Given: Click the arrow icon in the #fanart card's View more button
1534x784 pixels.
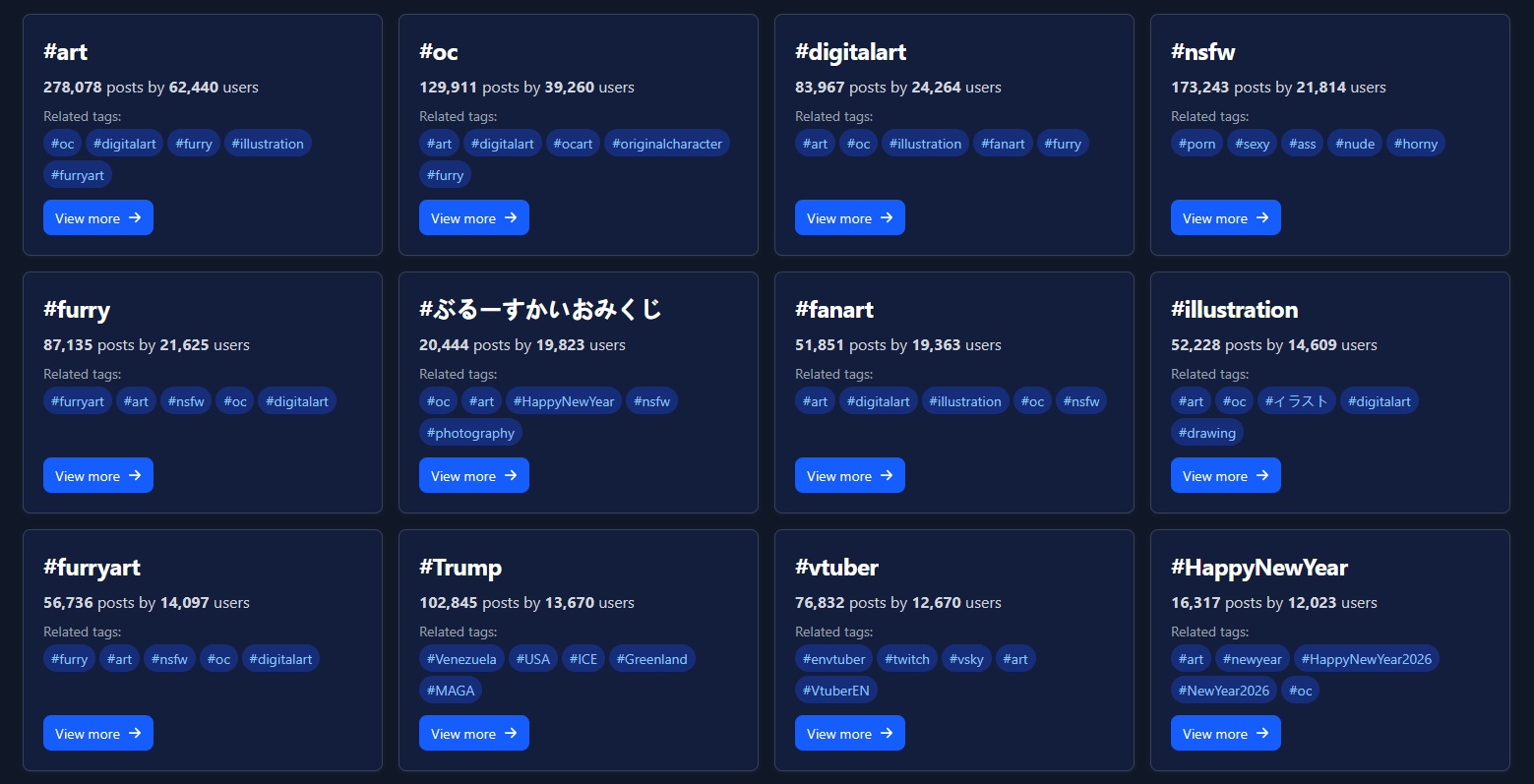Looking at the screenshot, I should [887, 475].
